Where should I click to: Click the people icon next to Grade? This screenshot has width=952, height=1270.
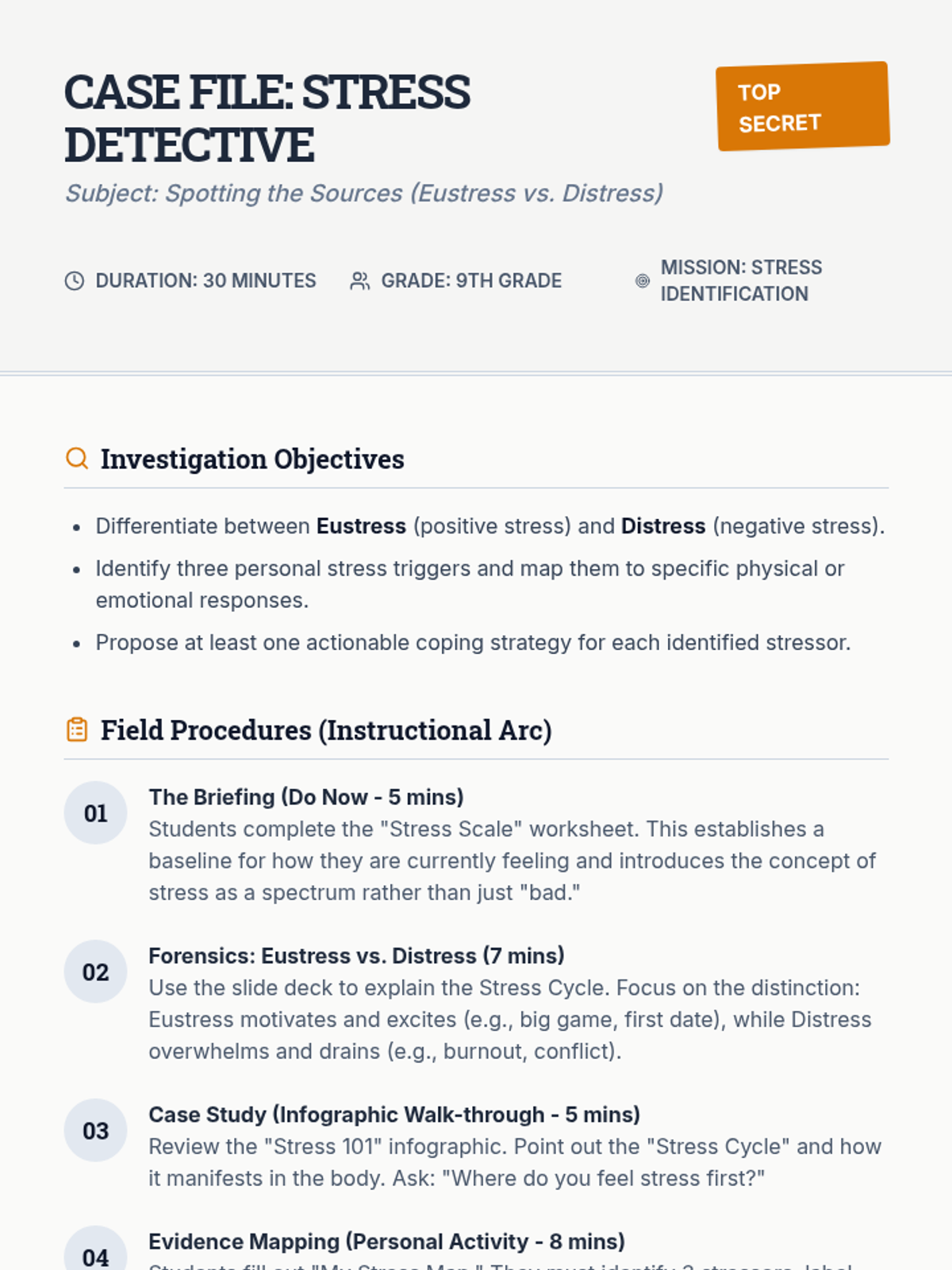click(360, 281)
